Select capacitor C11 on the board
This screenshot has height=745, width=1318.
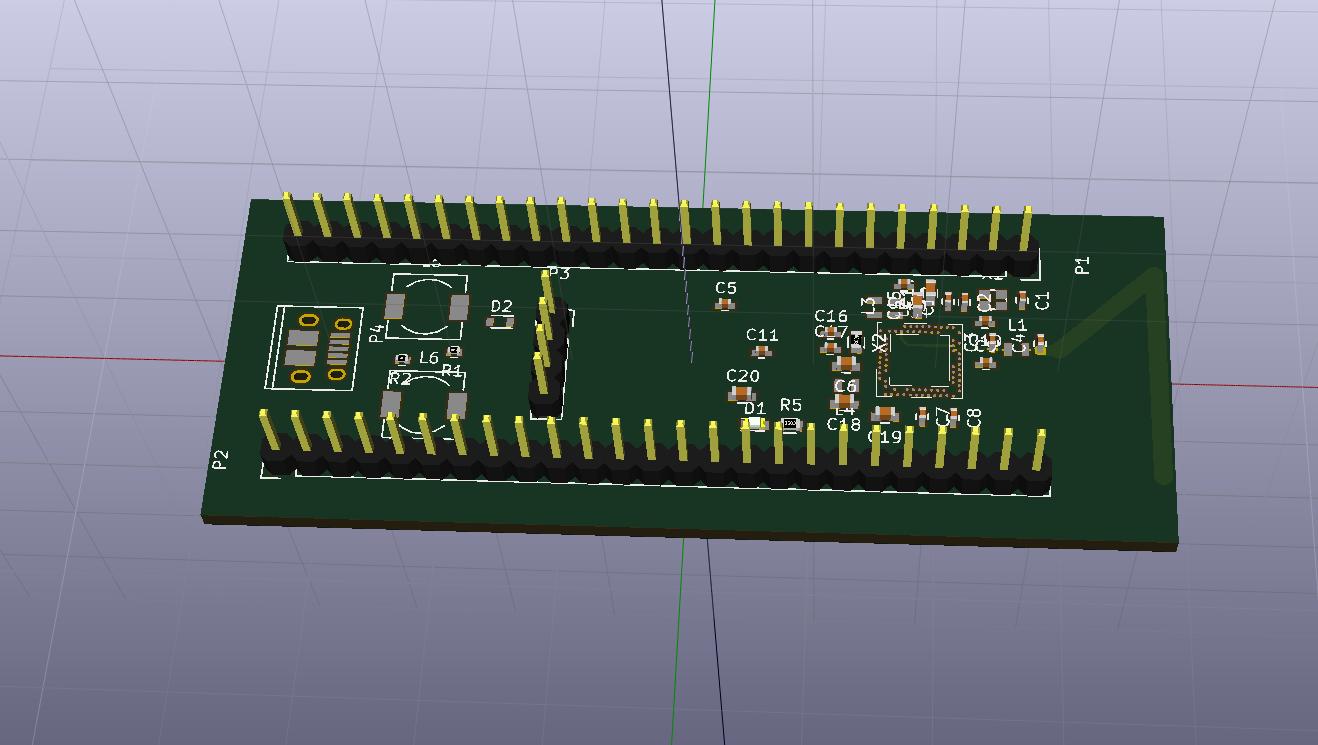pyautogui.click(x=759, y=350)
